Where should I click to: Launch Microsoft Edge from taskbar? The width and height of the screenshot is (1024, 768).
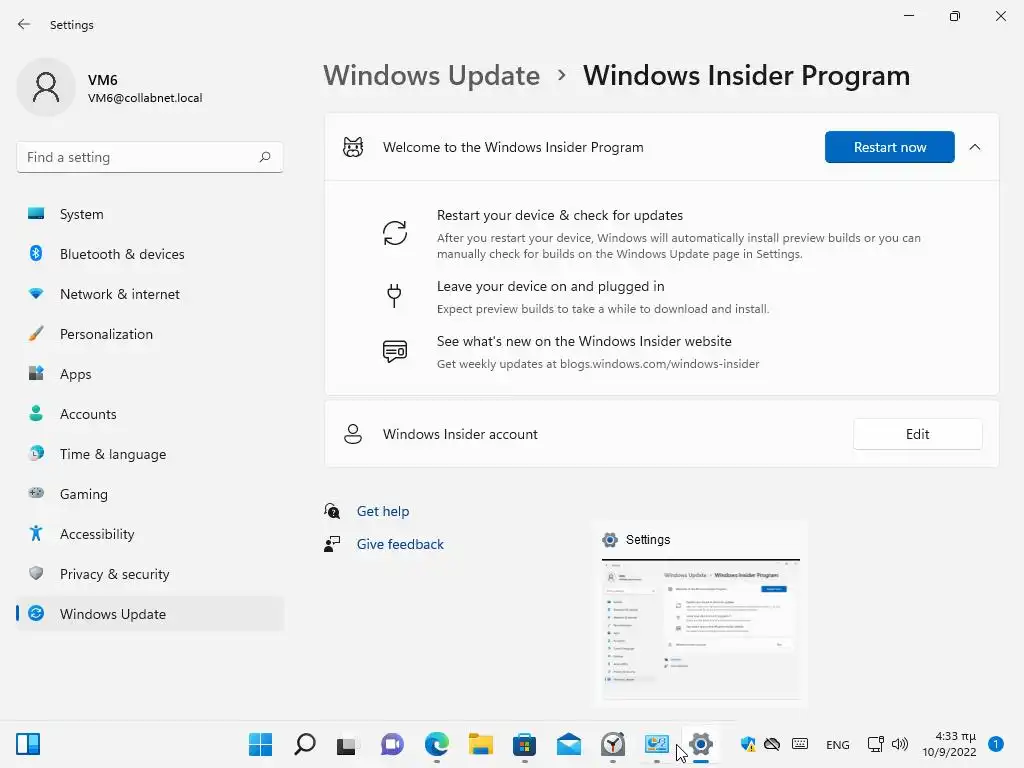[436, 744]
